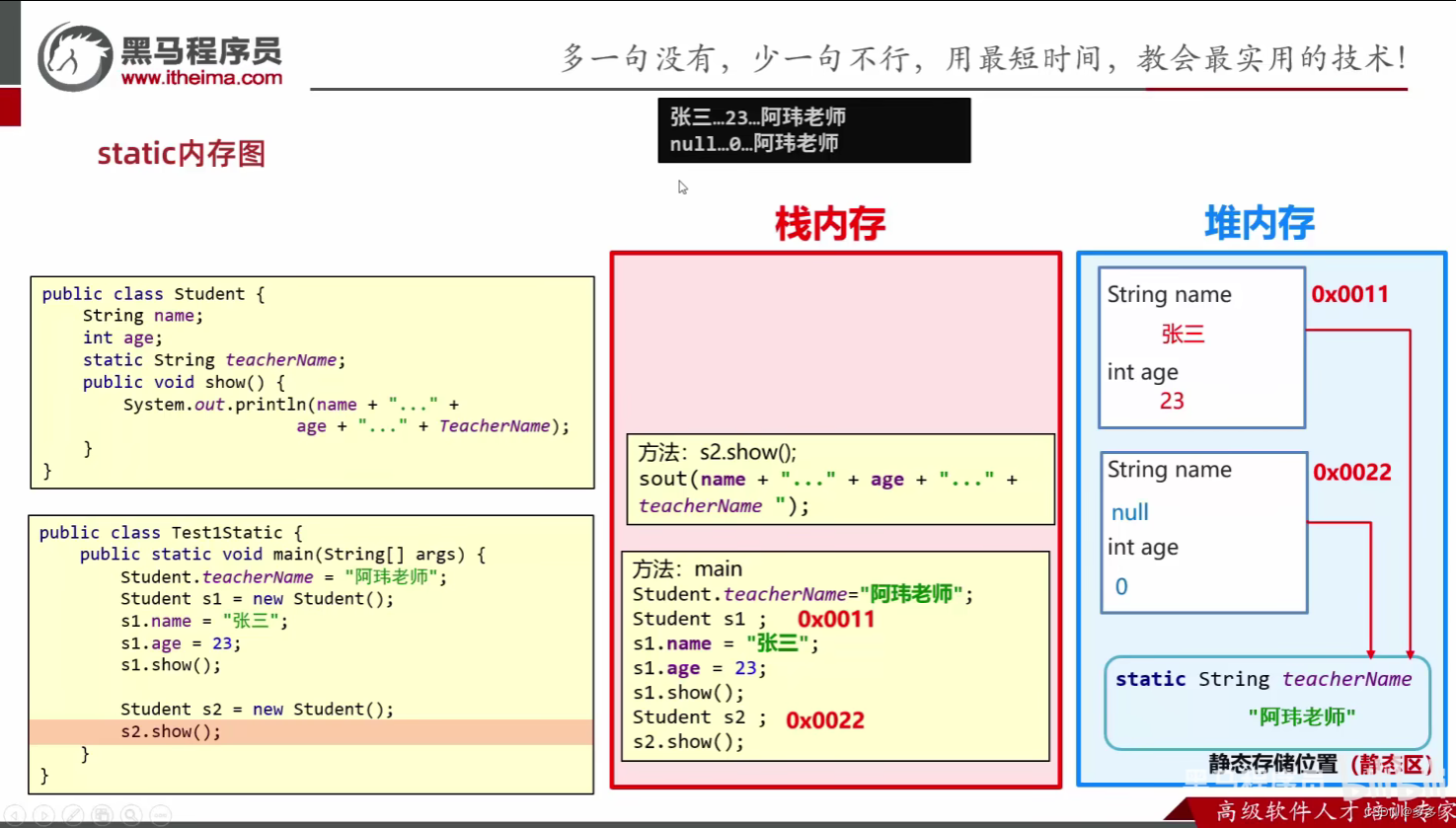Screen dimensions: 1456x828
Task: Select the pen annotation tool icon
Action: point(74,815)
